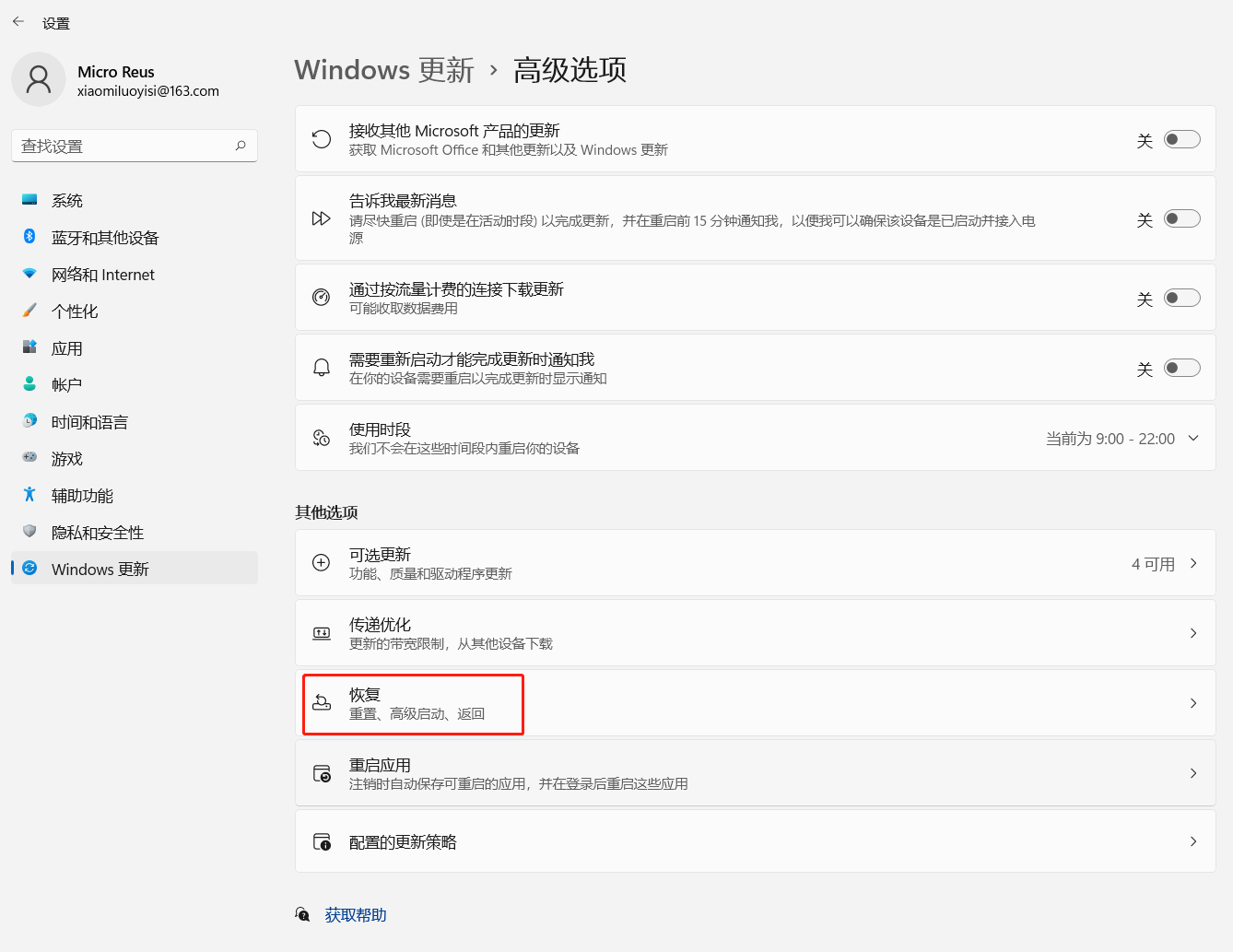Toggle 需要重新启动才能完成更新时通知我 switch
1233x952 pixels.
coord(1181,368)
